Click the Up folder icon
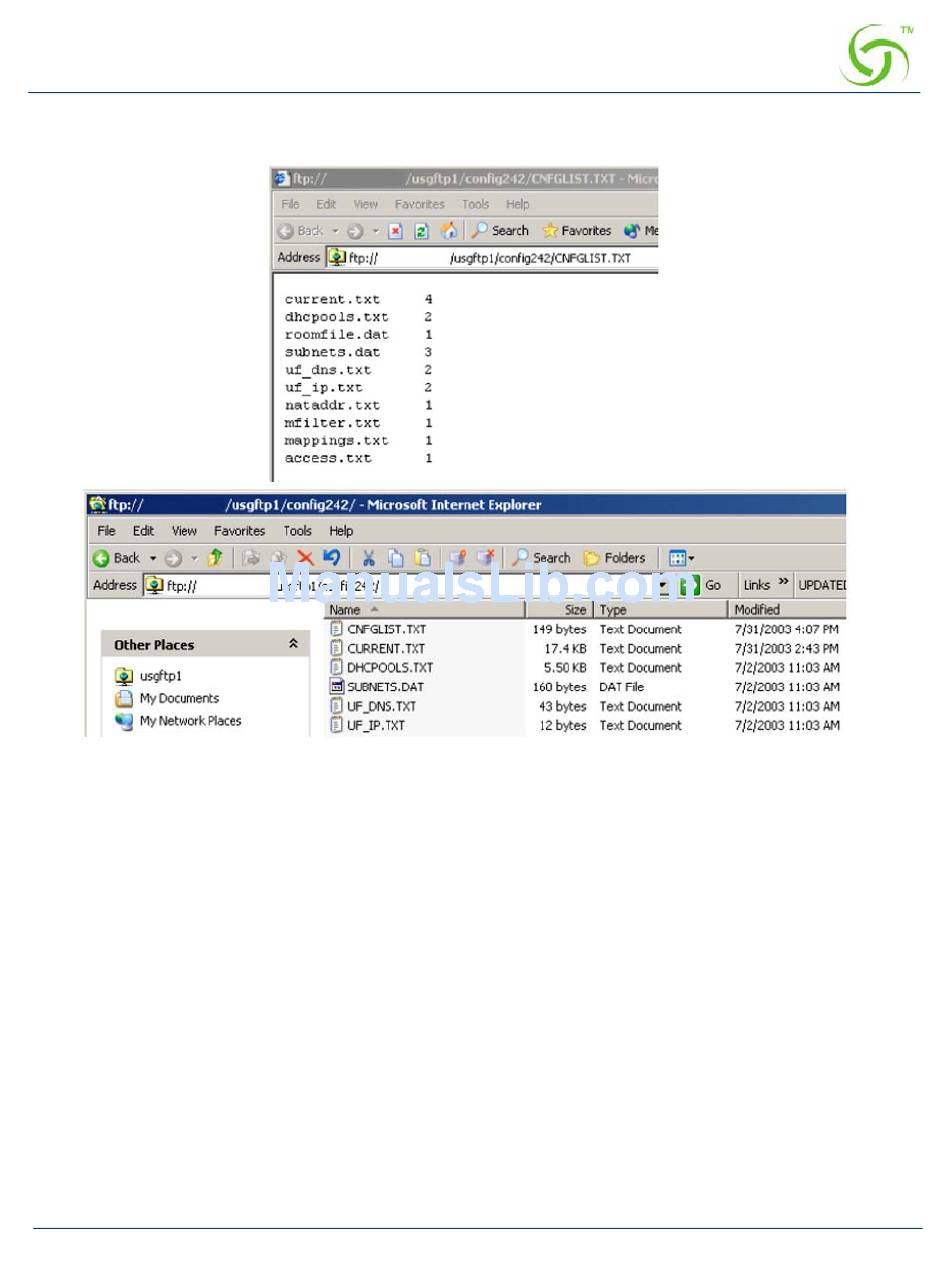 (214, 558)
